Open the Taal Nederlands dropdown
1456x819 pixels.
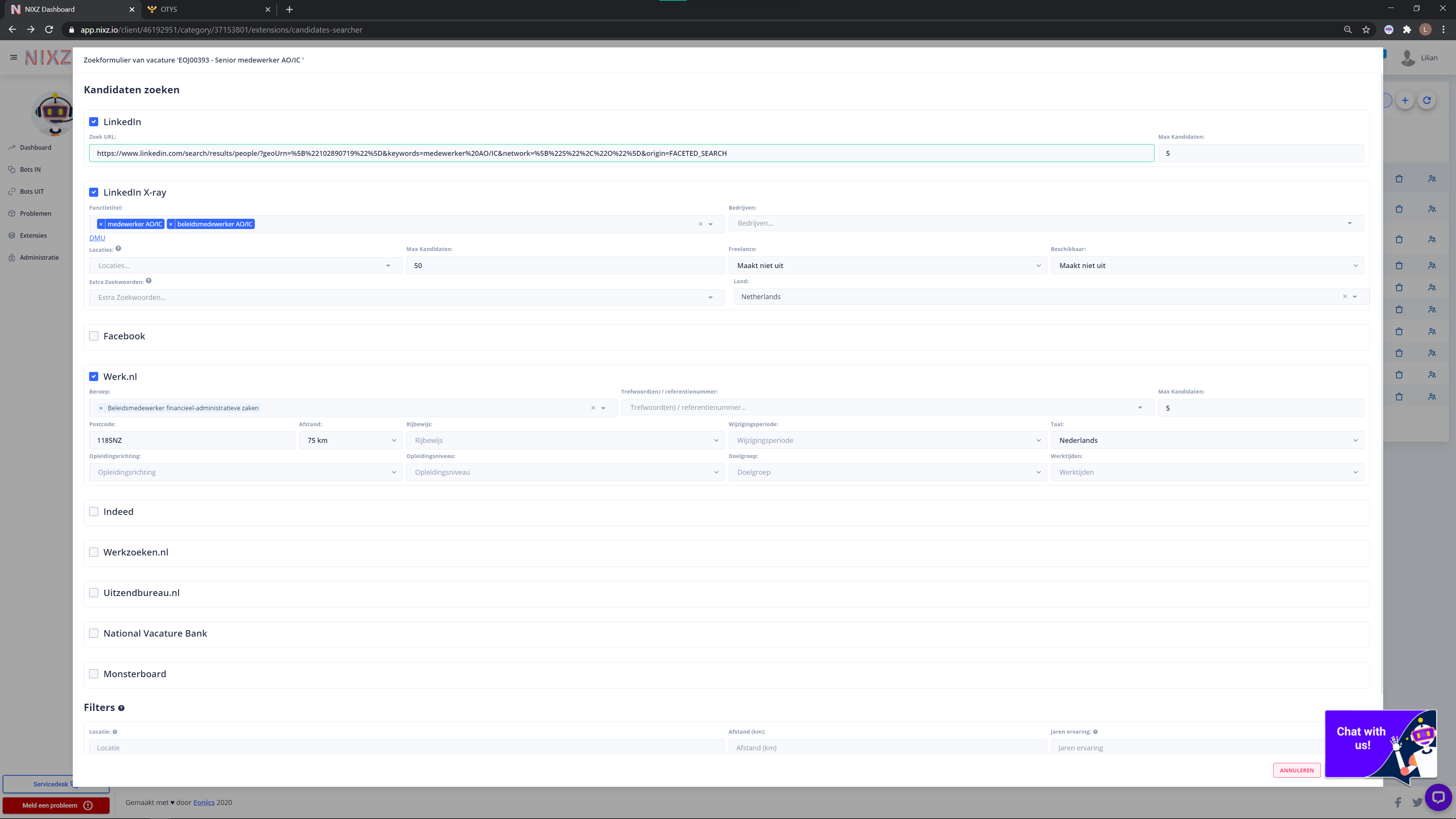1207,440
